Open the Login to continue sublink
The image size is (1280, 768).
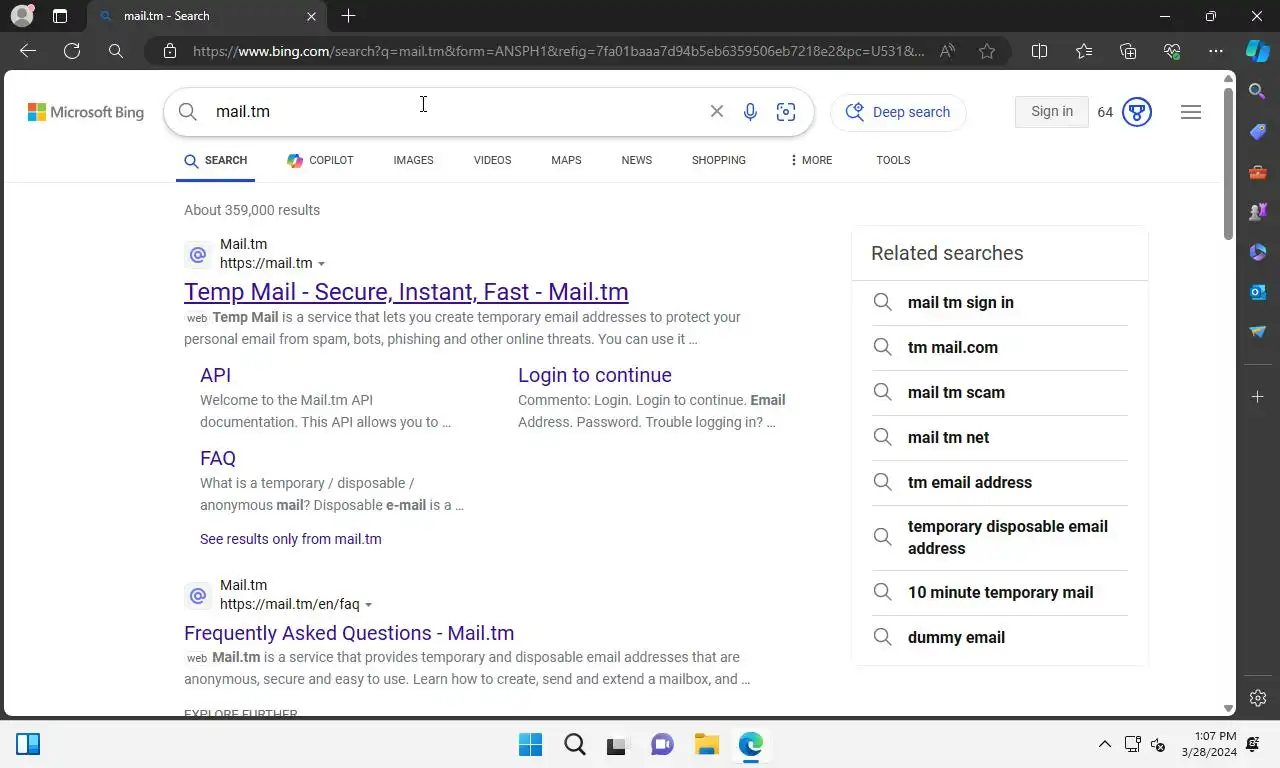(595, 375)
